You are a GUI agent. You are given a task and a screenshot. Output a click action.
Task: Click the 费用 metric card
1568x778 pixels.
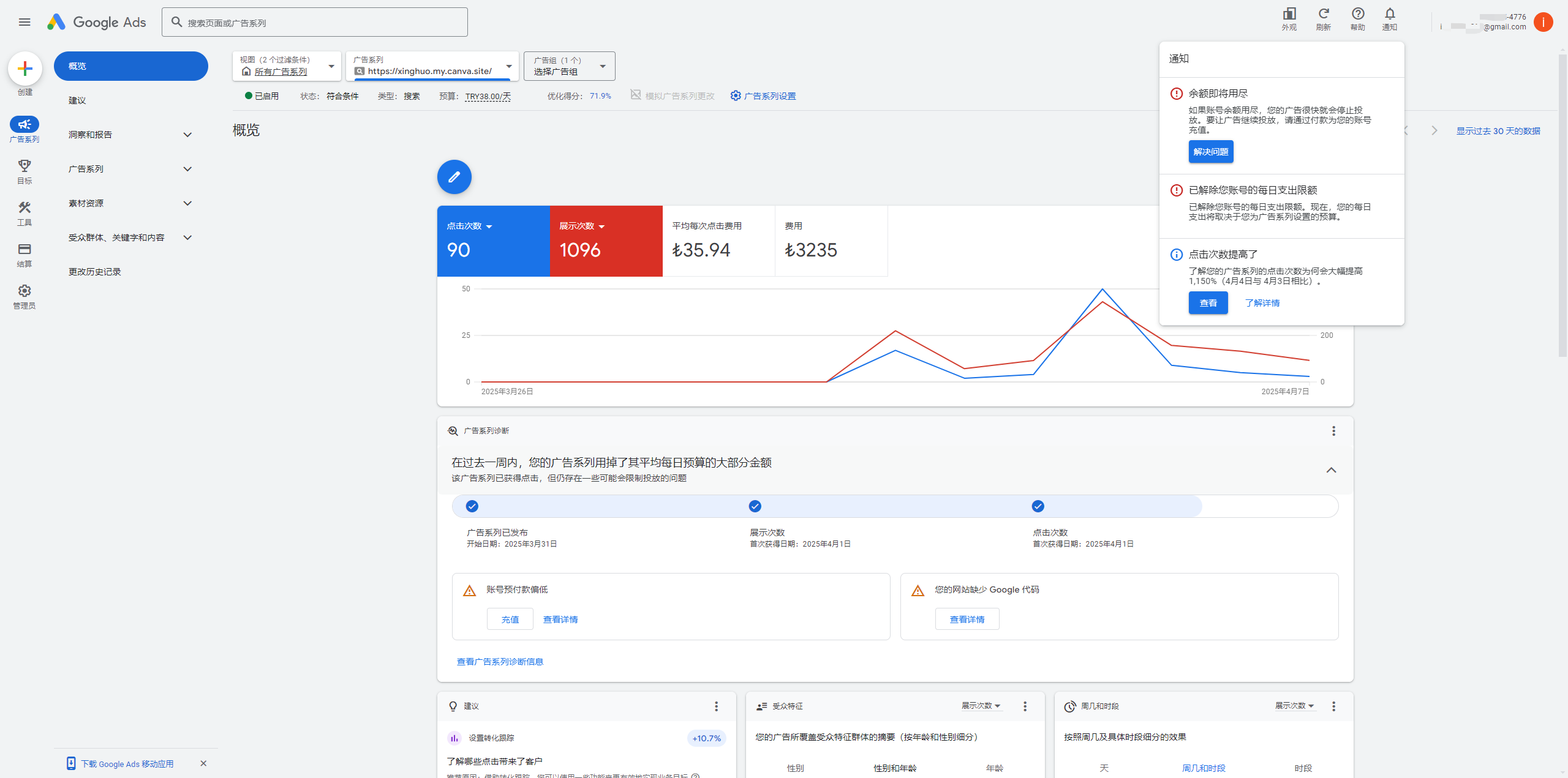coord(831,241)
